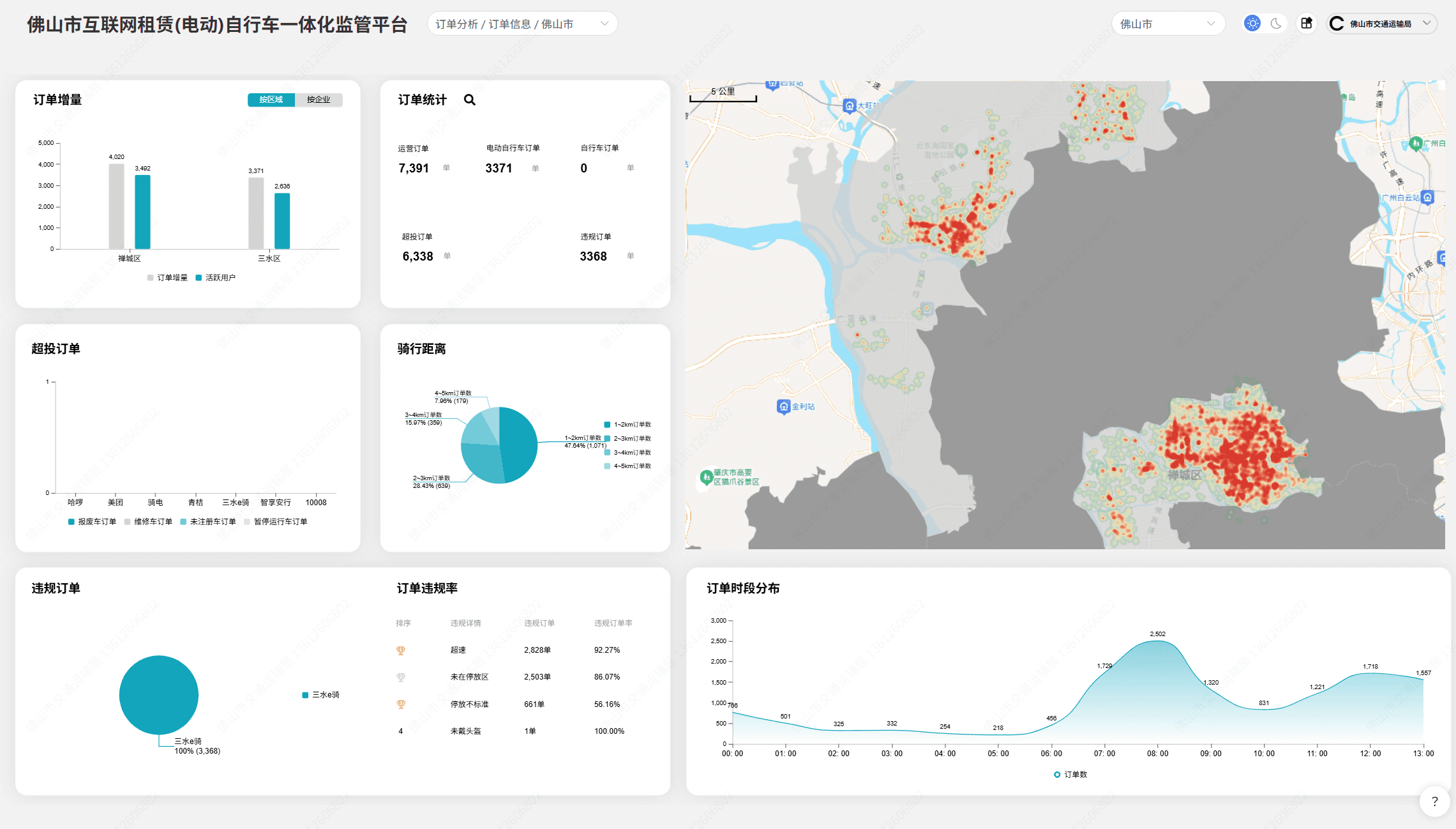Click the 2,502 peak label at 08:00
The image size is (1456, 829).
(x=1157, y=634)
